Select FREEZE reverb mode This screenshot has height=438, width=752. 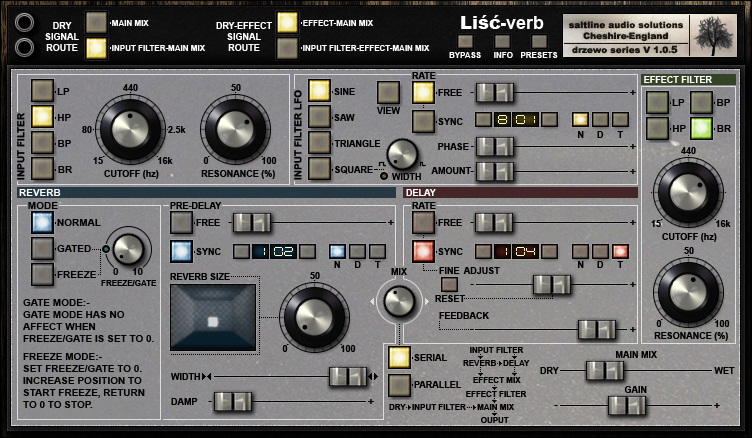[x=42, y=274]
